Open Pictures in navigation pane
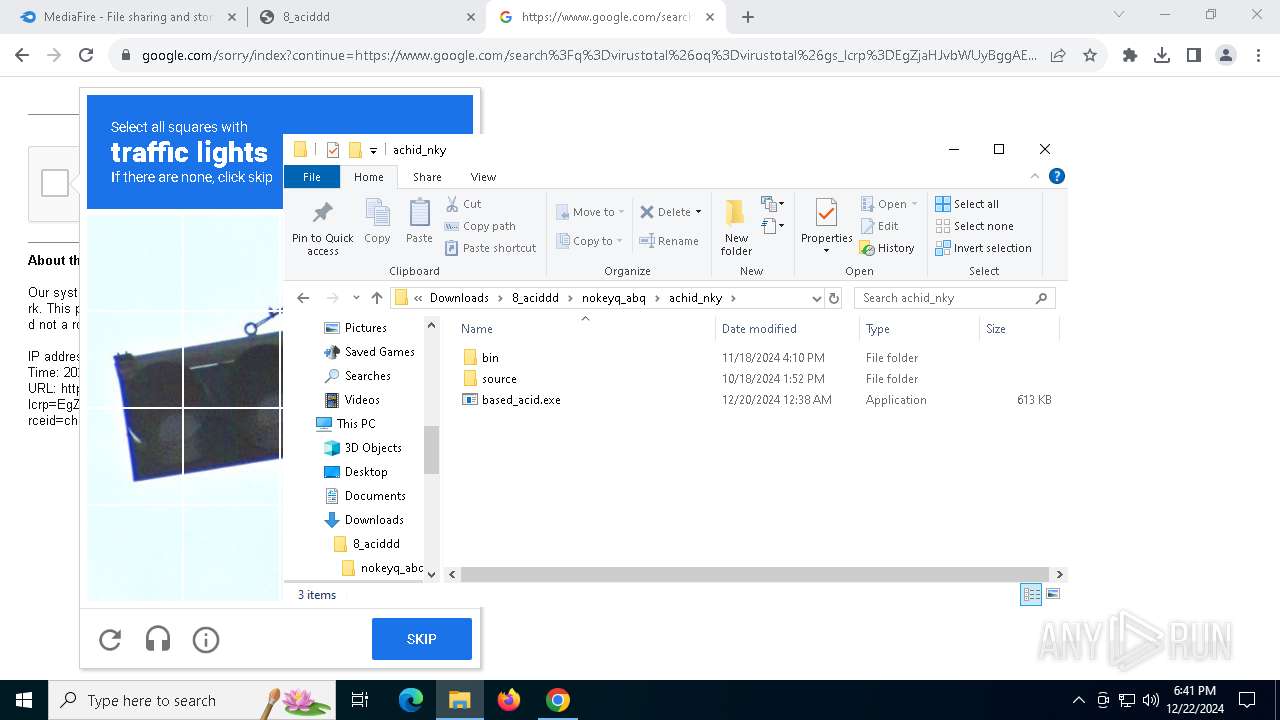This screenshot has width=1280, height=720. [365, 328]
